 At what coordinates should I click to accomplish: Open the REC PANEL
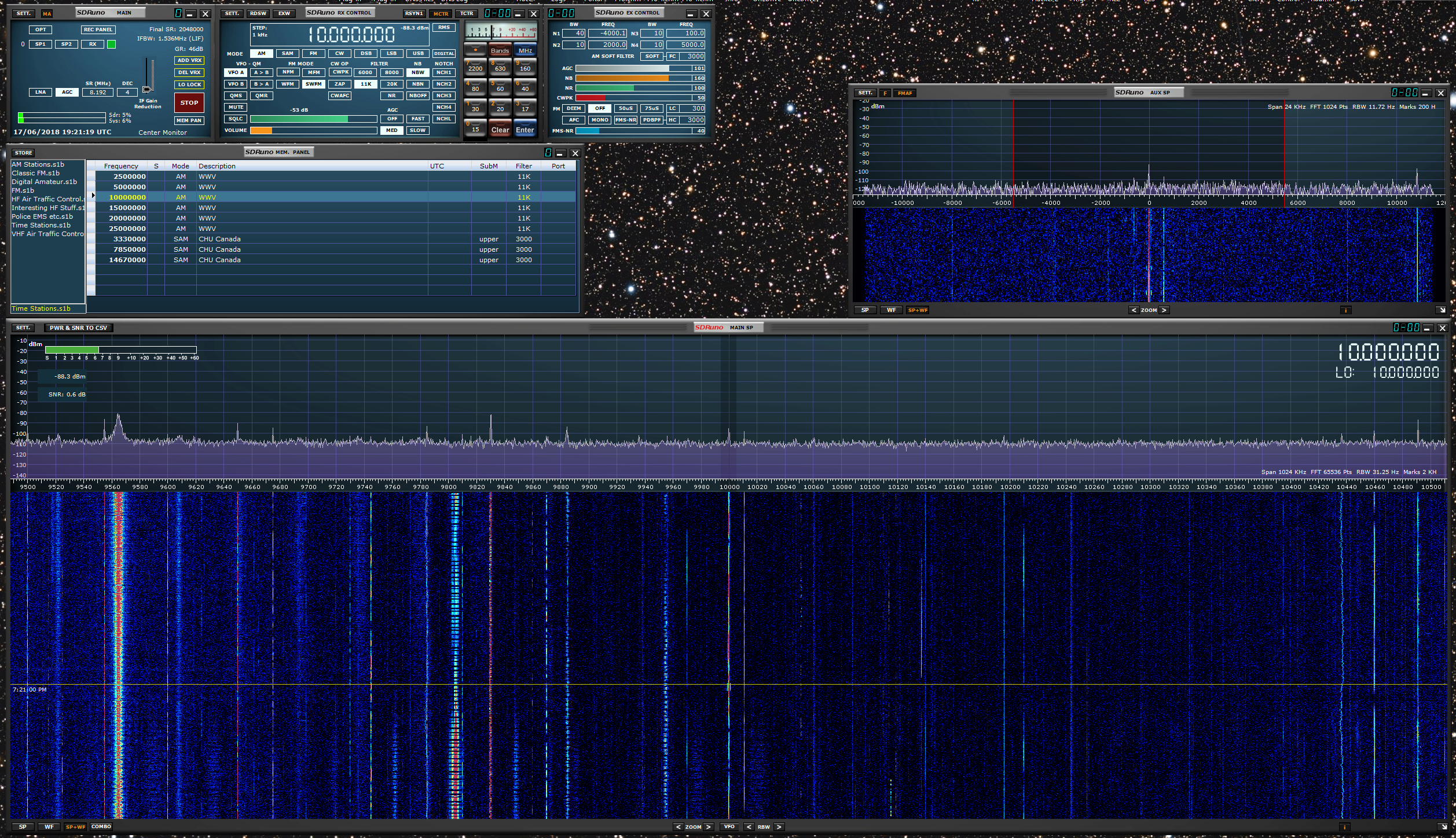pyautogui.click(x=98, y=30)
